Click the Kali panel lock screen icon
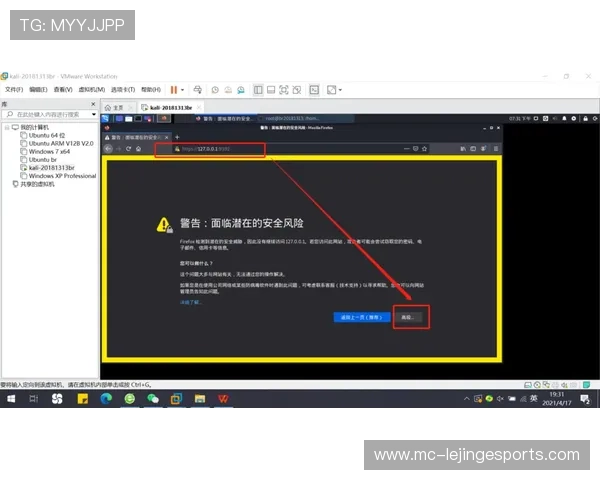Image resolution: width=600 pixels, height=480 pixels. (585, 119)
